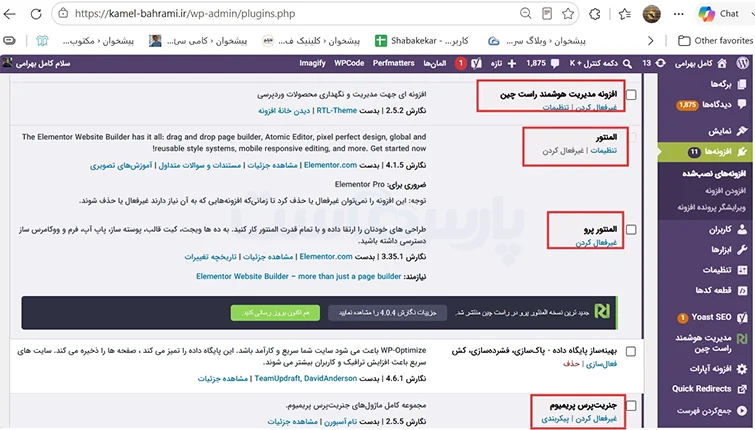This screenshot has width=755, height=430.
Task: Open the سلام کامل بهرامی account menu
Action: click(x=37, y=63)
